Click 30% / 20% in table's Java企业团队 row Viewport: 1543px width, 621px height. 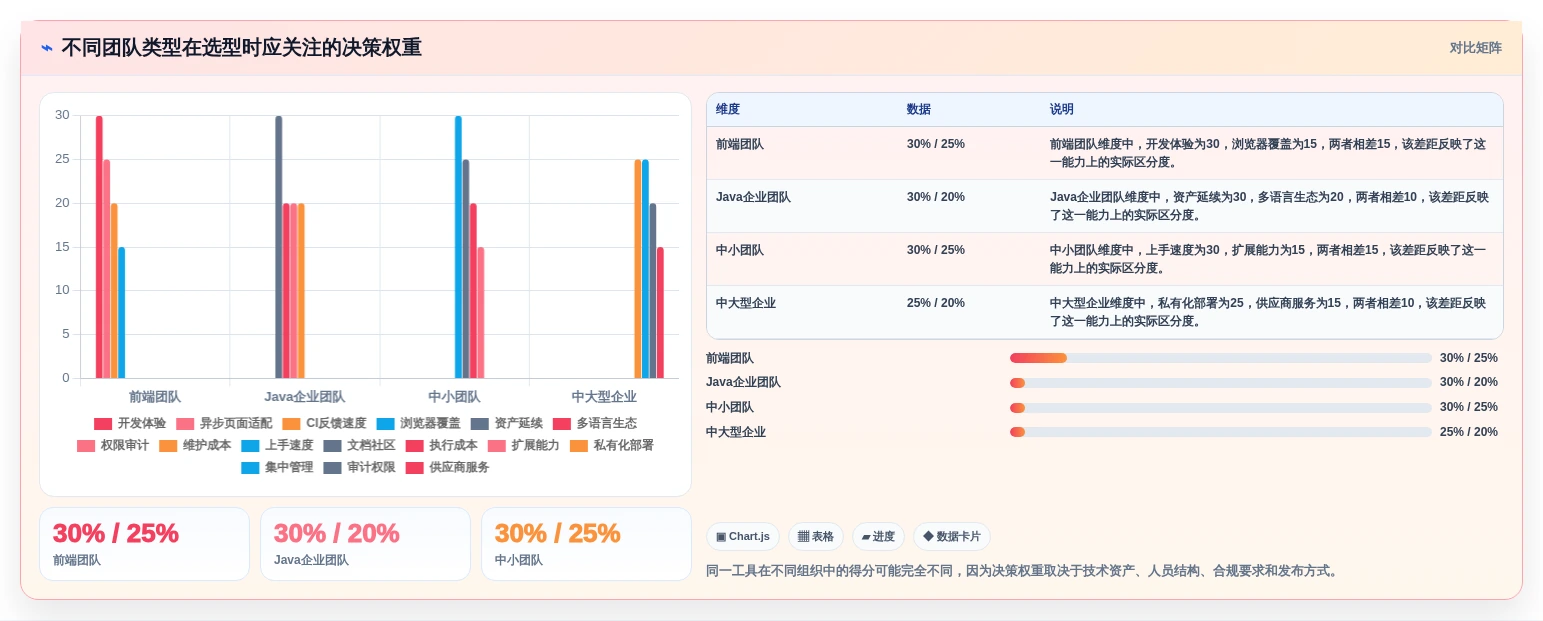pyautogui.click(x=936, y=197)
